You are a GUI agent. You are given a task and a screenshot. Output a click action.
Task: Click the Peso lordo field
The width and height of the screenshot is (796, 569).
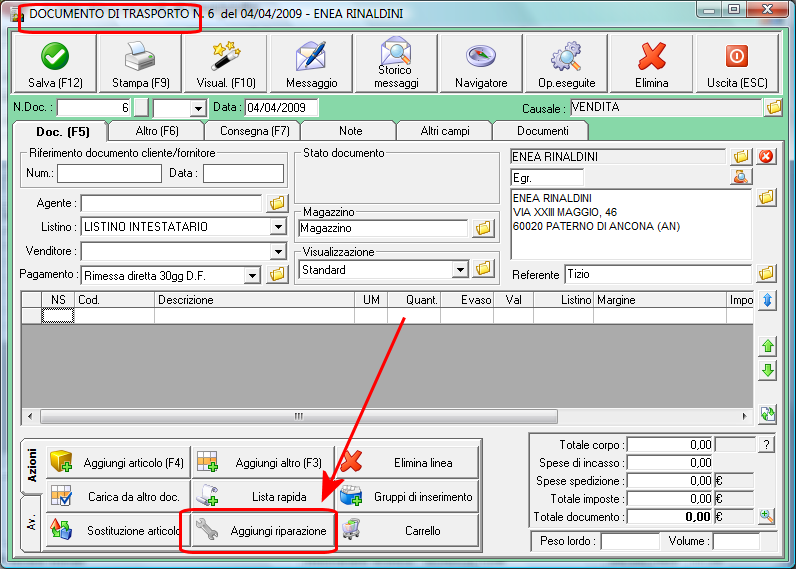(x=629, y=541)
